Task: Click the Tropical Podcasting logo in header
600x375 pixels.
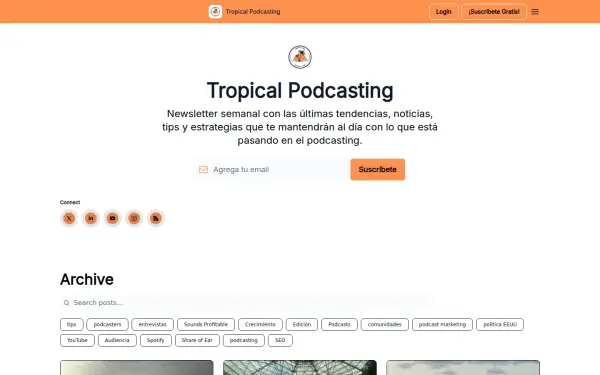Action: (x=215, y=12)
